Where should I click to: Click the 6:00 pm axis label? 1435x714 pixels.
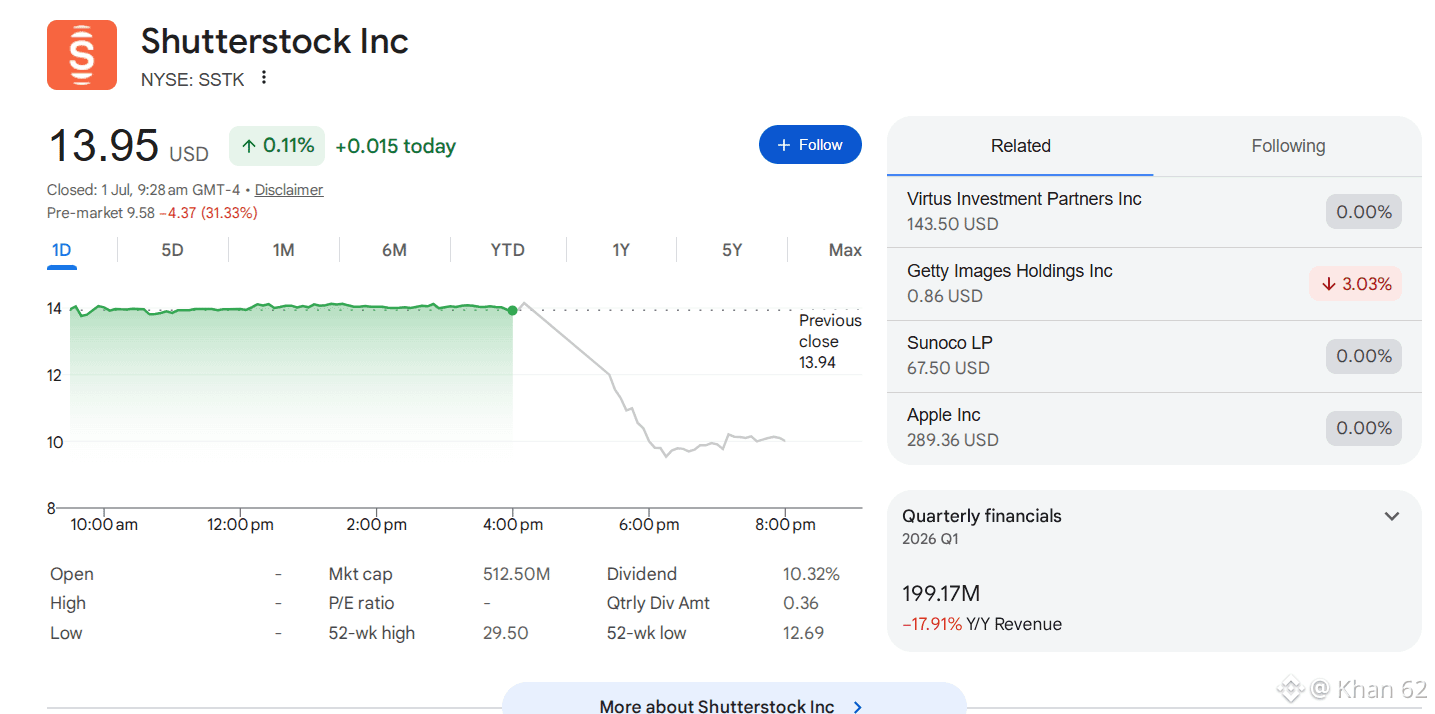click(x=649, y=524)
